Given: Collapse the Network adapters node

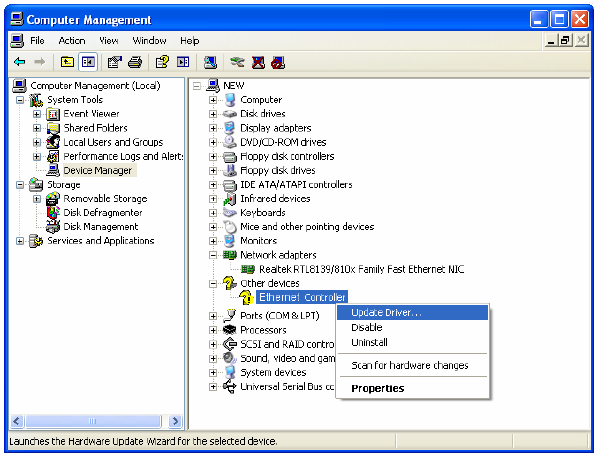Looking at the screenshot, I should 213,255.
